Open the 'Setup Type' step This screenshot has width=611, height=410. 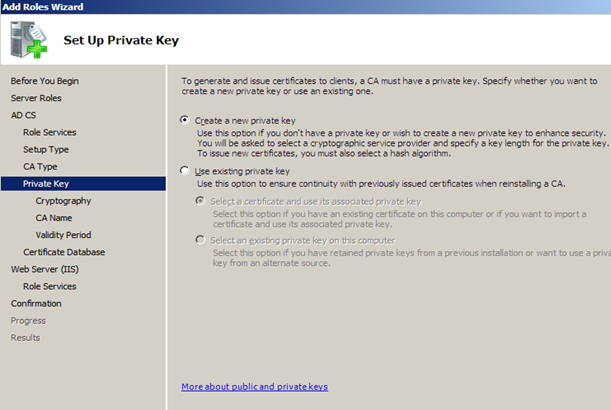tap(46, 149)
